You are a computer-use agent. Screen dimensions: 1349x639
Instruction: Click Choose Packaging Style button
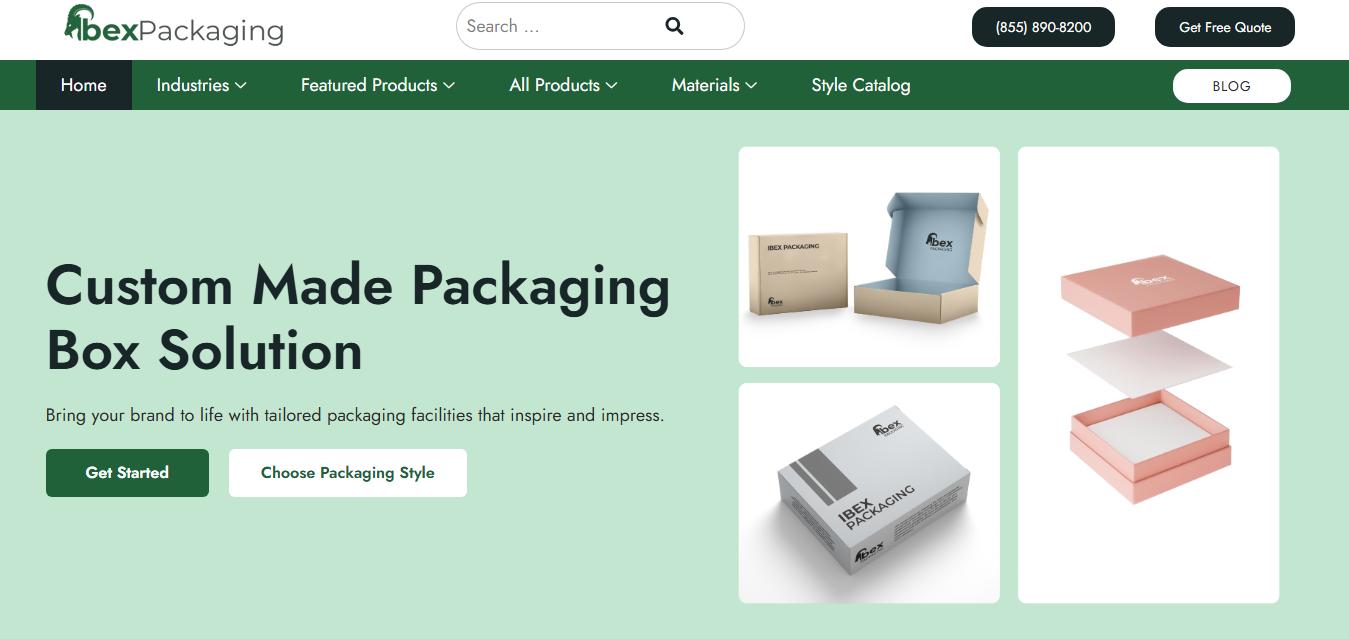pyautogui.click(x=348, y=473)
